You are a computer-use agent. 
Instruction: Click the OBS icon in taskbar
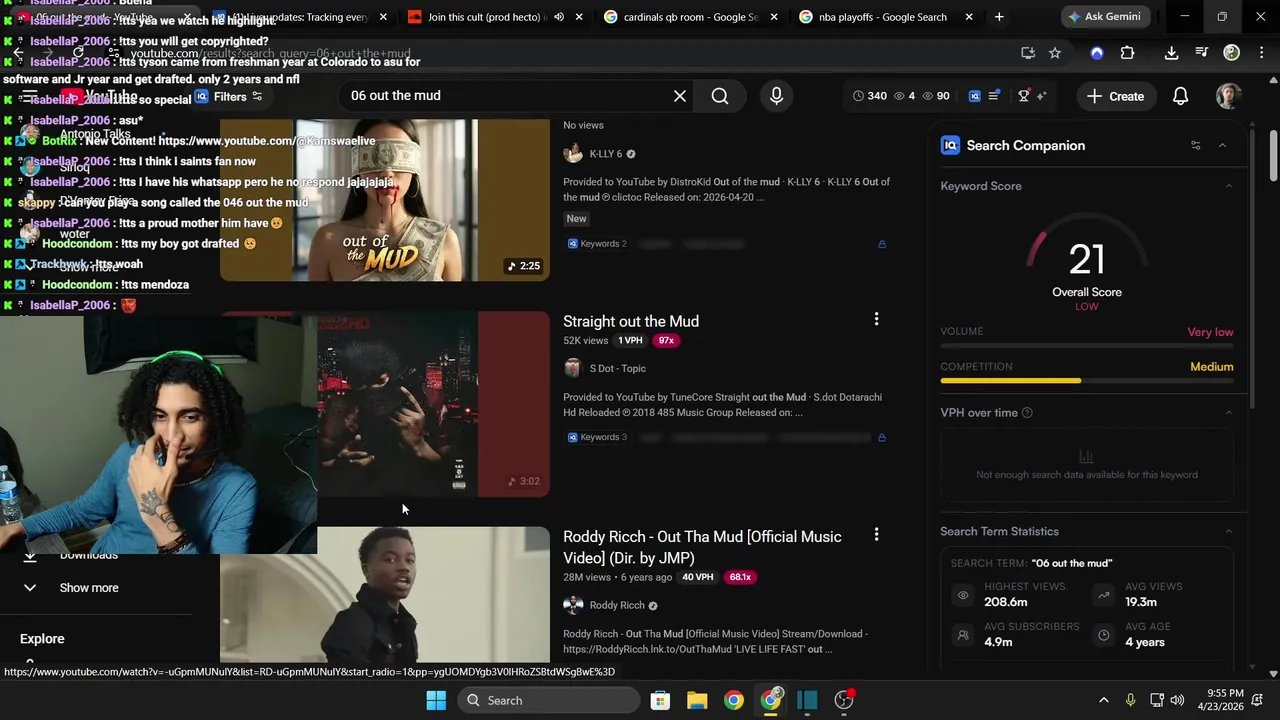pos(844,700)
